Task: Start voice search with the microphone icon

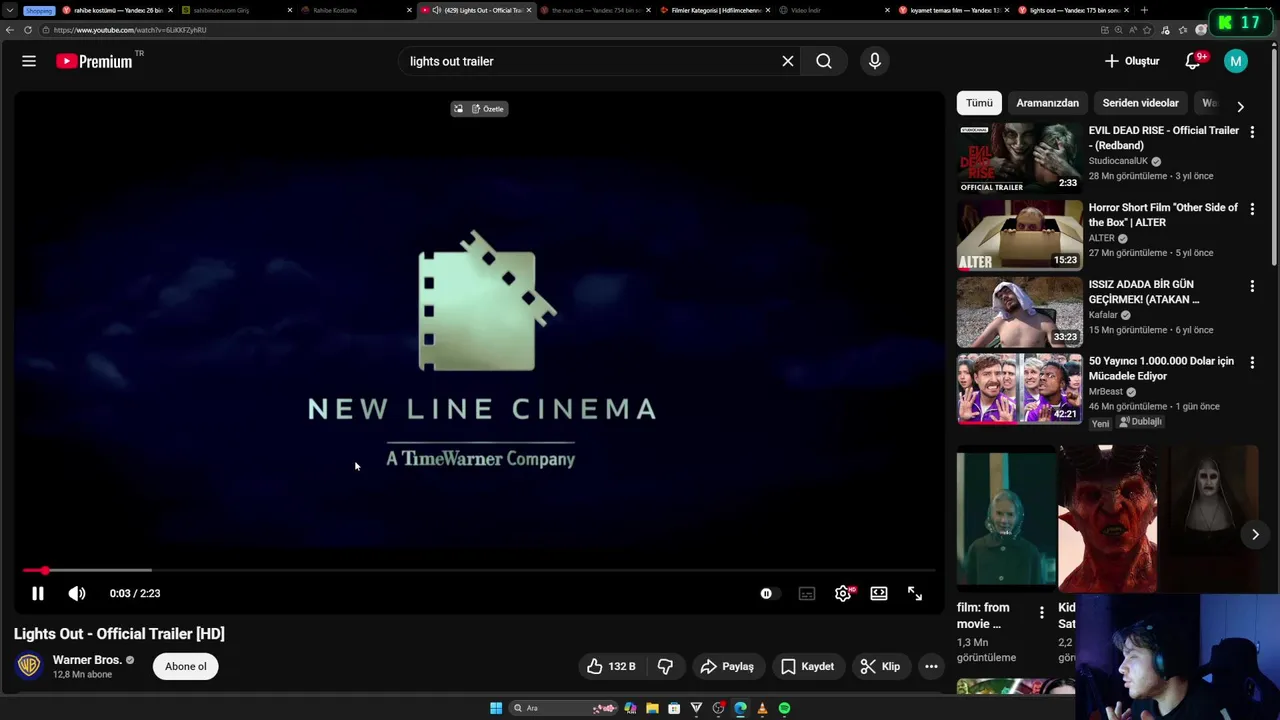Action: pos(875,61)
